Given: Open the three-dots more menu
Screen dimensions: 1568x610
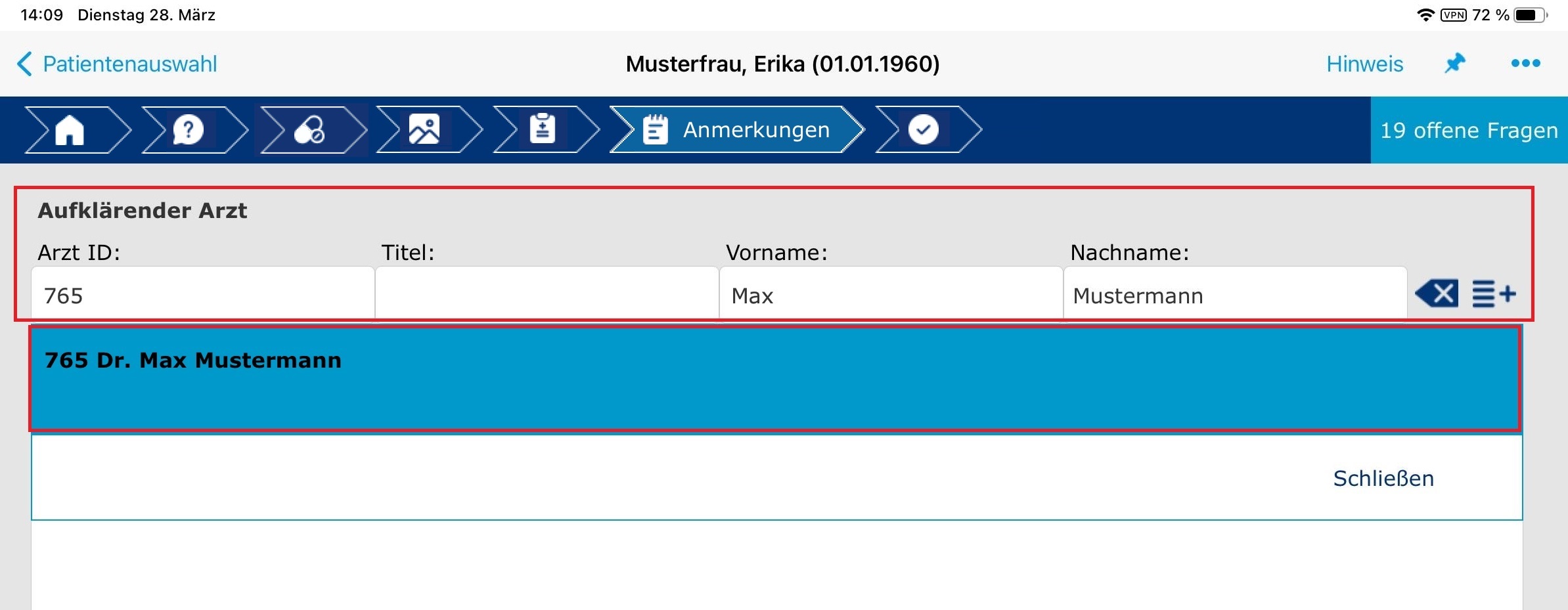Looking at the screenshot, I should point(1525,64).
